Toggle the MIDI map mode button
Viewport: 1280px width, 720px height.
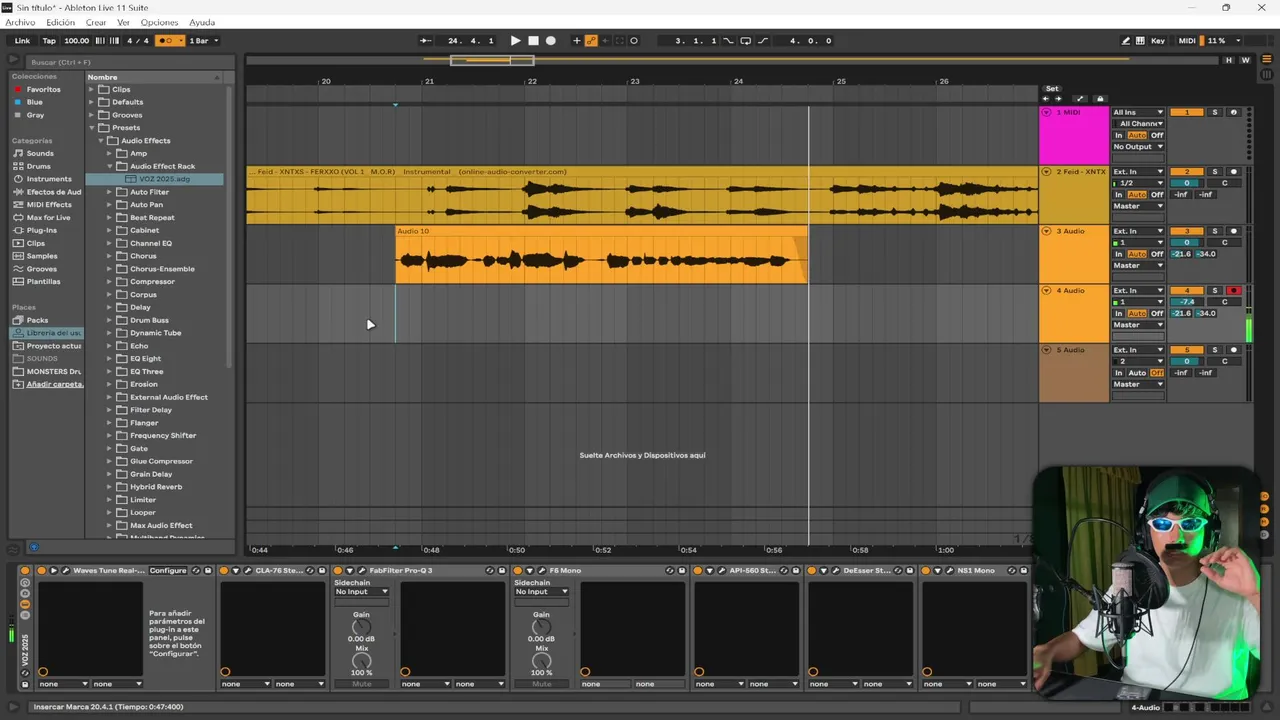pos(1187,41)
